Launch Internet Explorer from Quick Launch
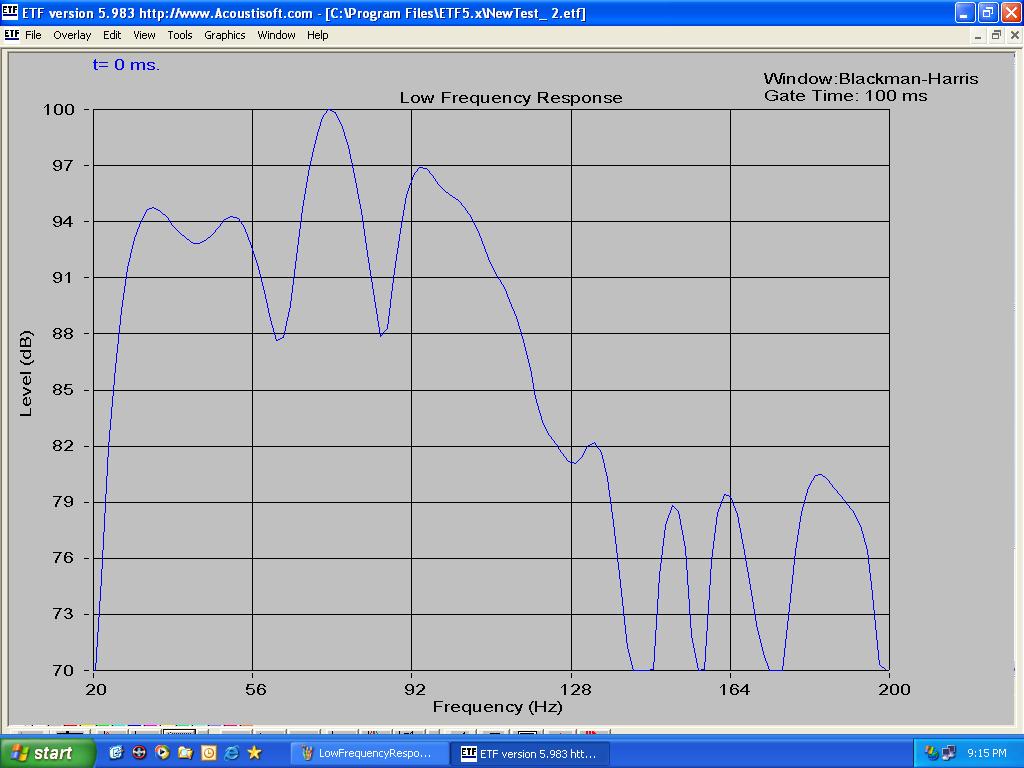Screen dimensions: 1024x768 pos(231,753)
